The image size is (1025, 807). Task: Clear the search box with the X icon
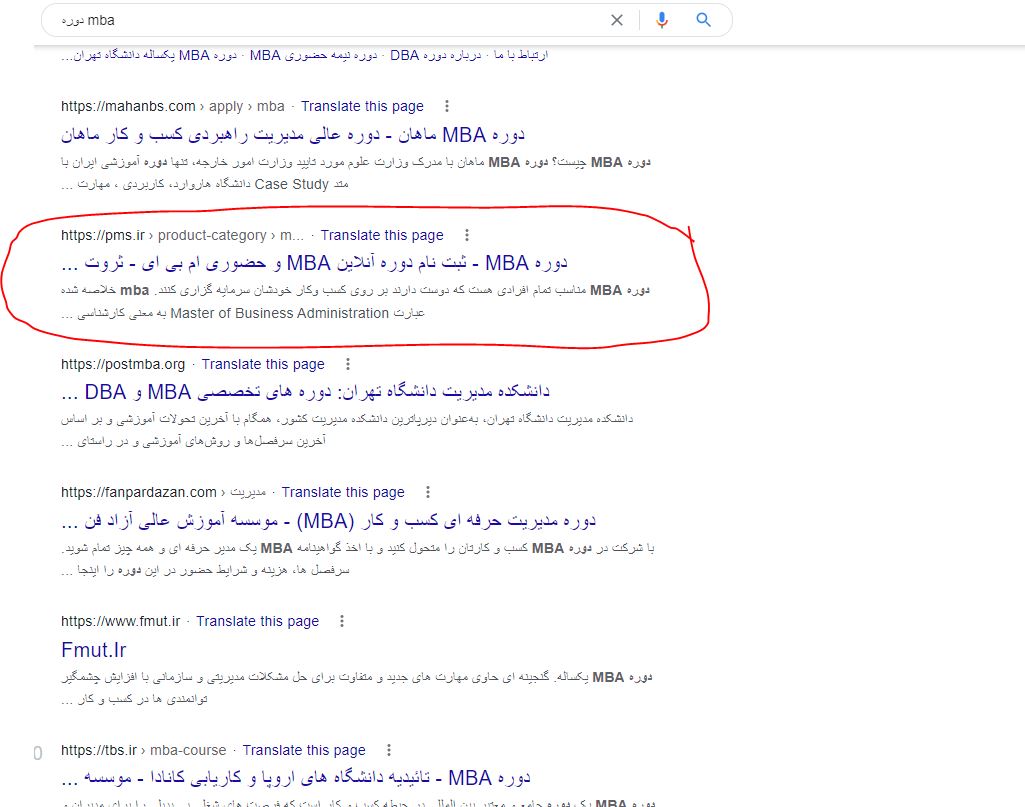(x=616, y=20)
